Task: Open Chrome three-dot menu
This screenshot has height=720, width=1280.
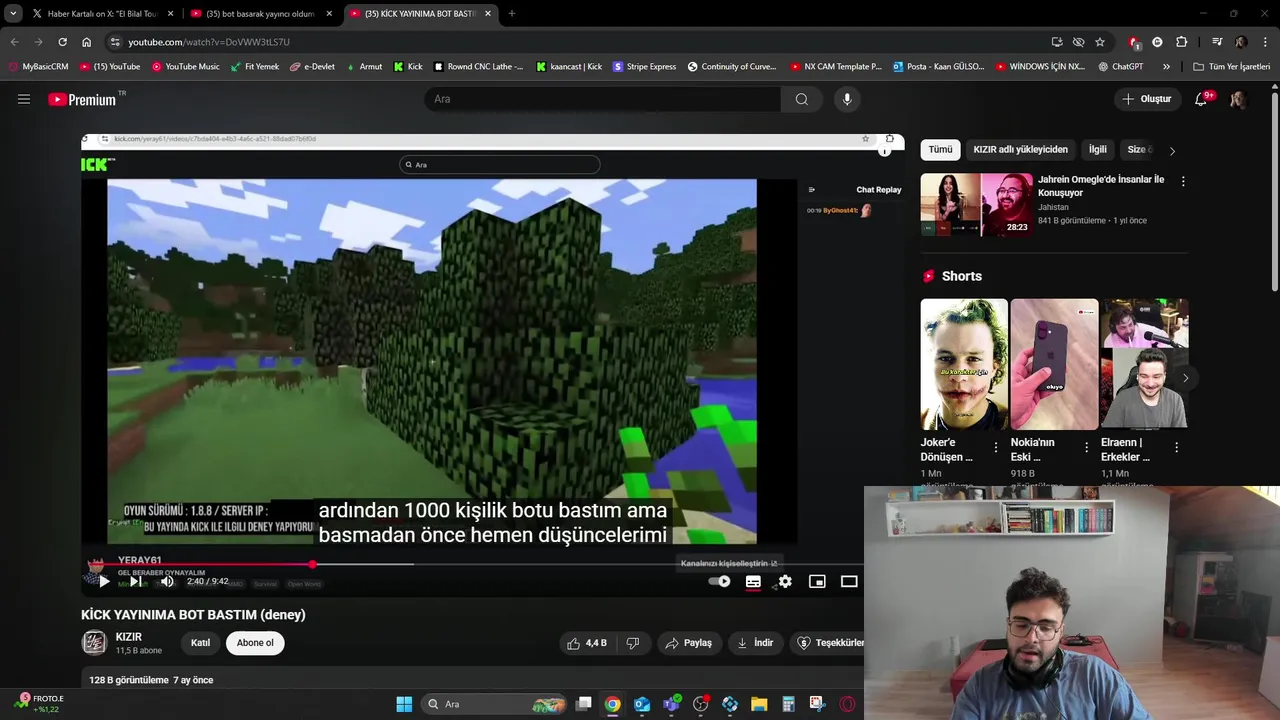Action: (1265, 42)
